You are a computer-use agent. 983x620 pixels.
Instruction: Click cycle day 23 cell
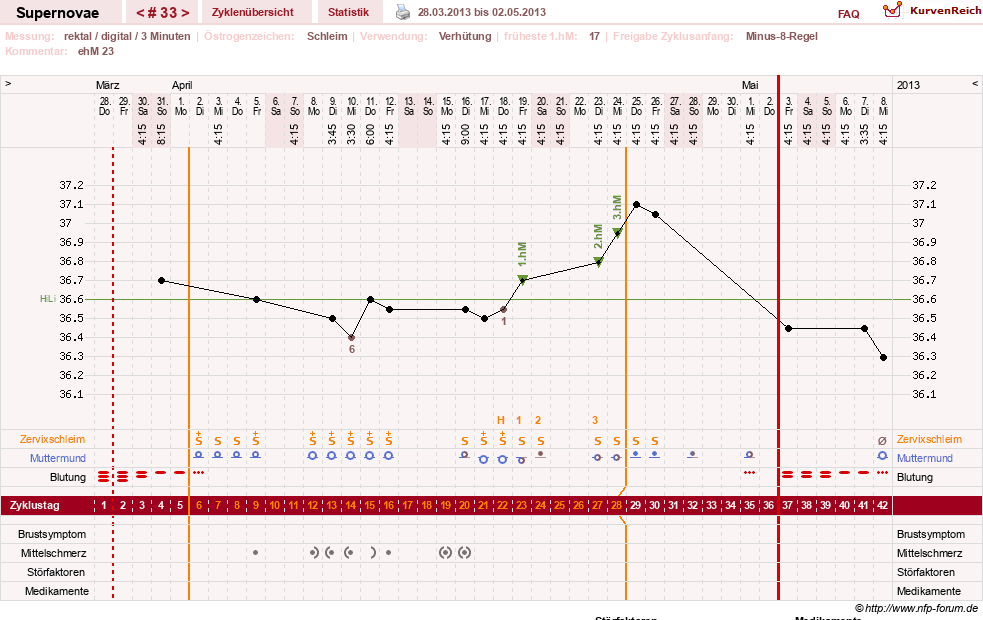(x=522, y=505)
